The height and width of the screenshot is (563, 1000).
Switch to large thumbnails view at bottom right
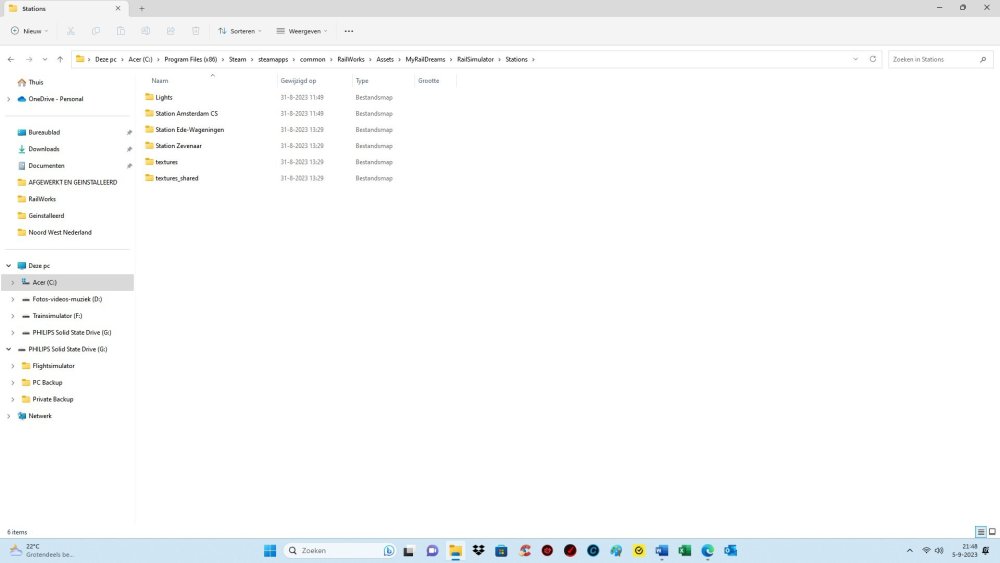992,532
